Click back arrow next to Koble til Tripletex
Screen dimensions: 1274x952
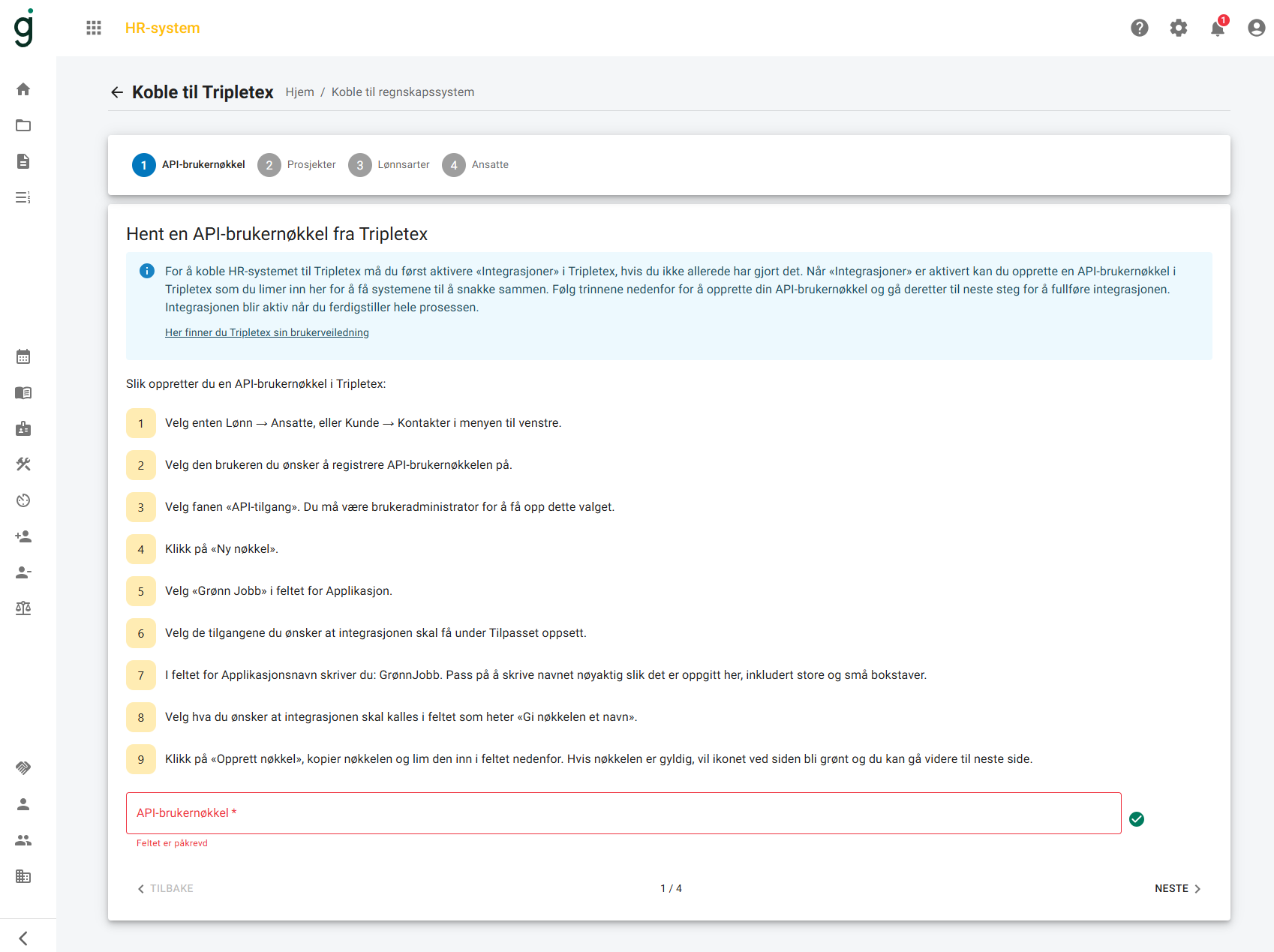point(117,92)
